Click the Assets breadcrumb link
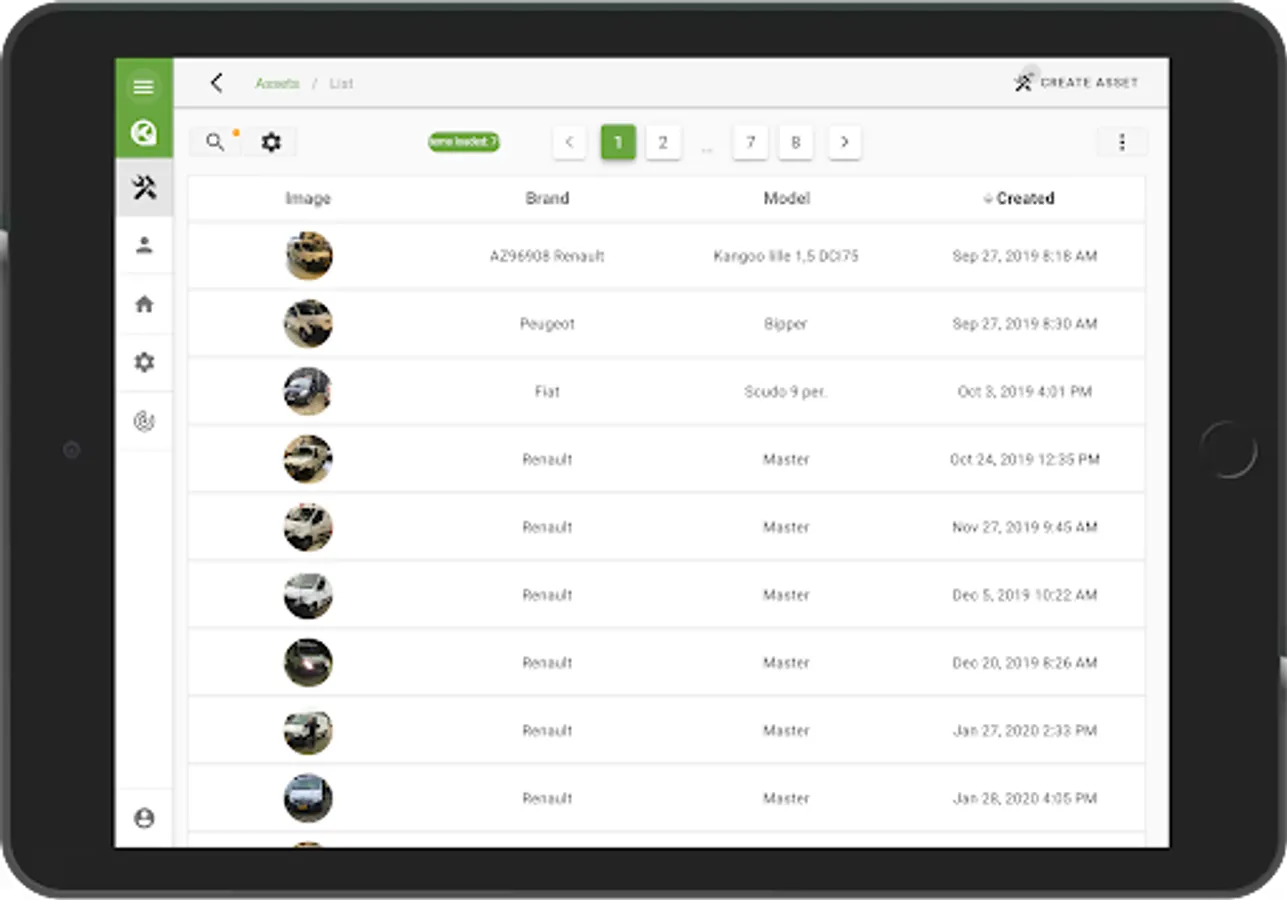This screenshot has height=900, width=1287. [277, 83]
